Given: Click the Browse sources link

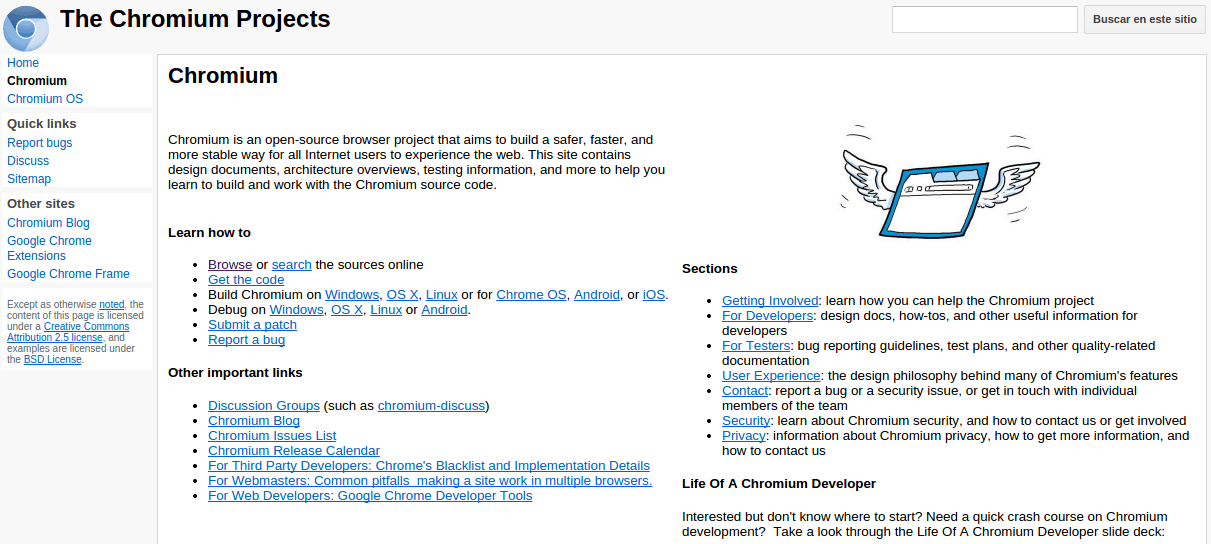Looking at the screenshot, I should (230, 265).
